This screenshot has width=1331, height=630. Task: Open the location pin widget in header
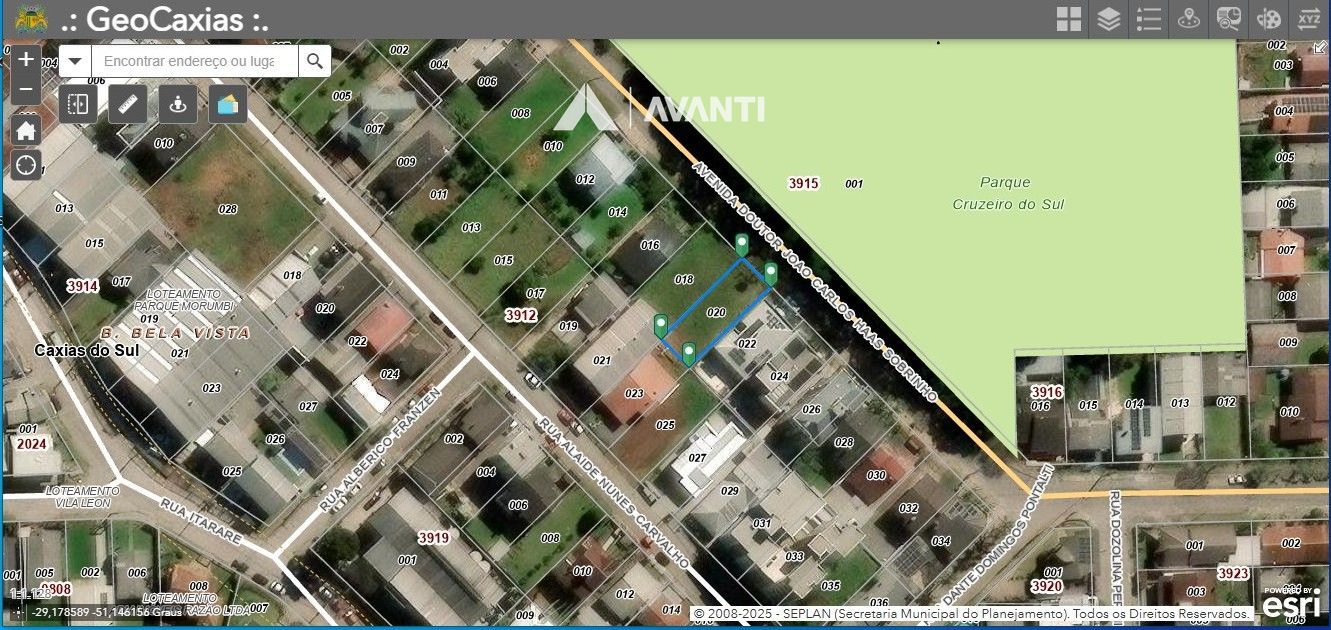pos(1188,19)
